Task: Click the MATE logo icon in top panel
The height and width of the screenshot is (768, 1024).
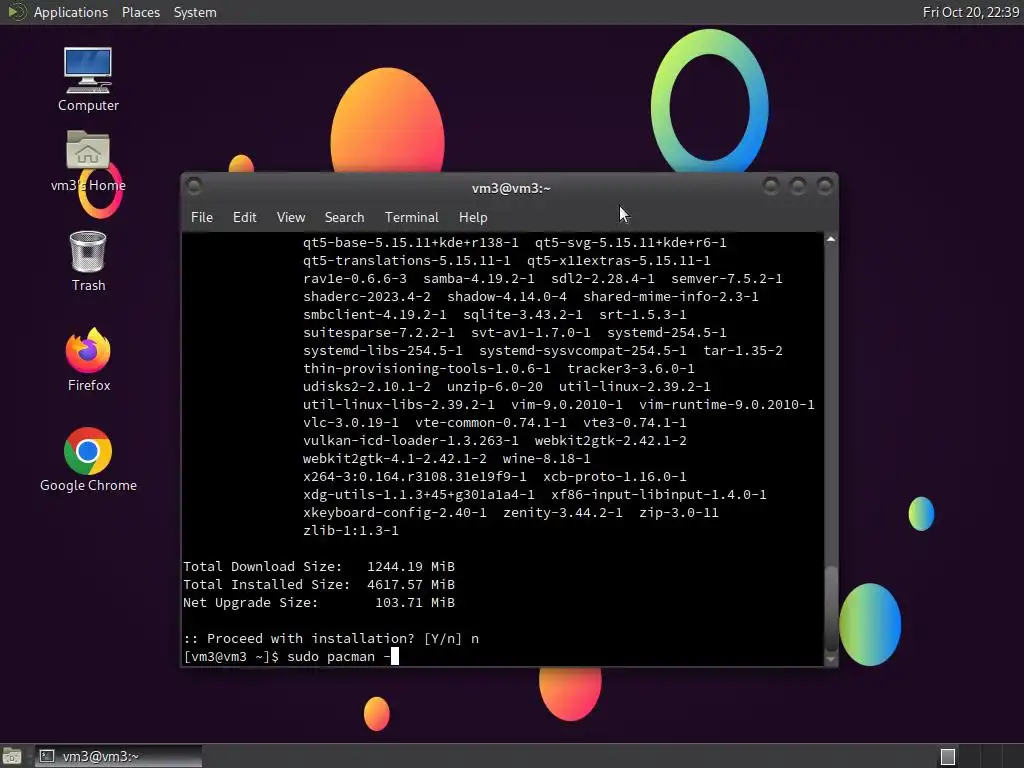Action: (16, 12)
